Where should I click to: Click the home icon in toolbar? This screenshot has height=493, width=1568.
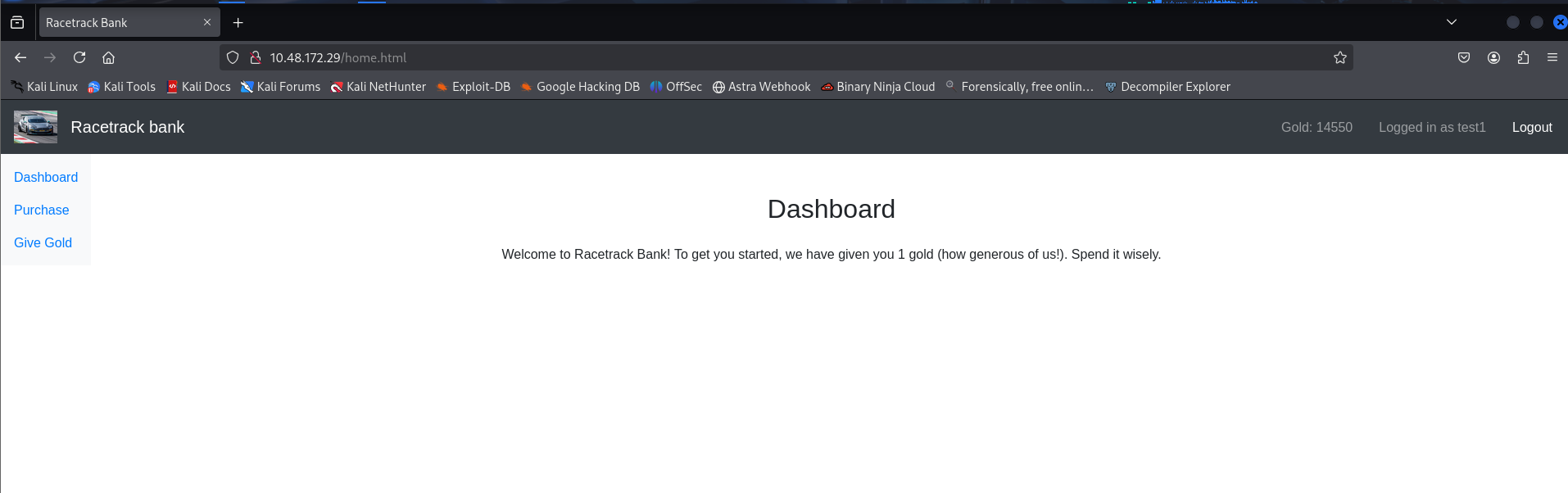click(108, 57)
